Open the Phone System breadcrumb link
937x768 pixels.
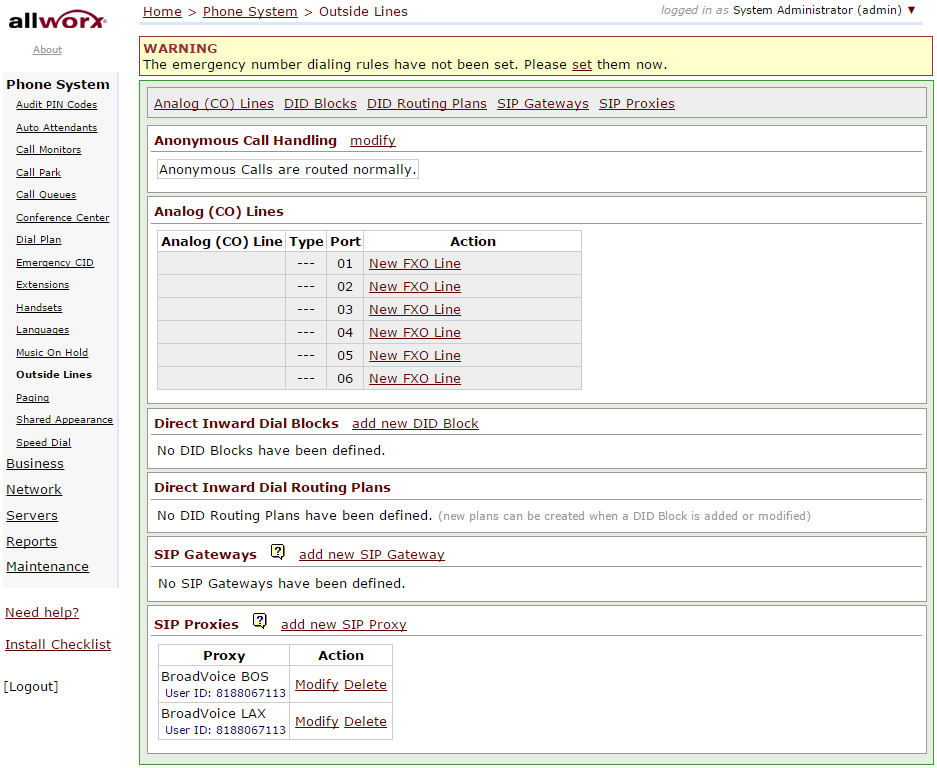(250, 12)
